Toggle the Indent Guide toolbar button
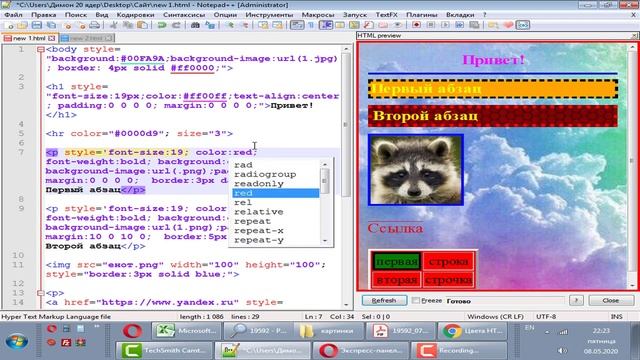The height and width of the screenshot is (360, 640). coord(326,25)
